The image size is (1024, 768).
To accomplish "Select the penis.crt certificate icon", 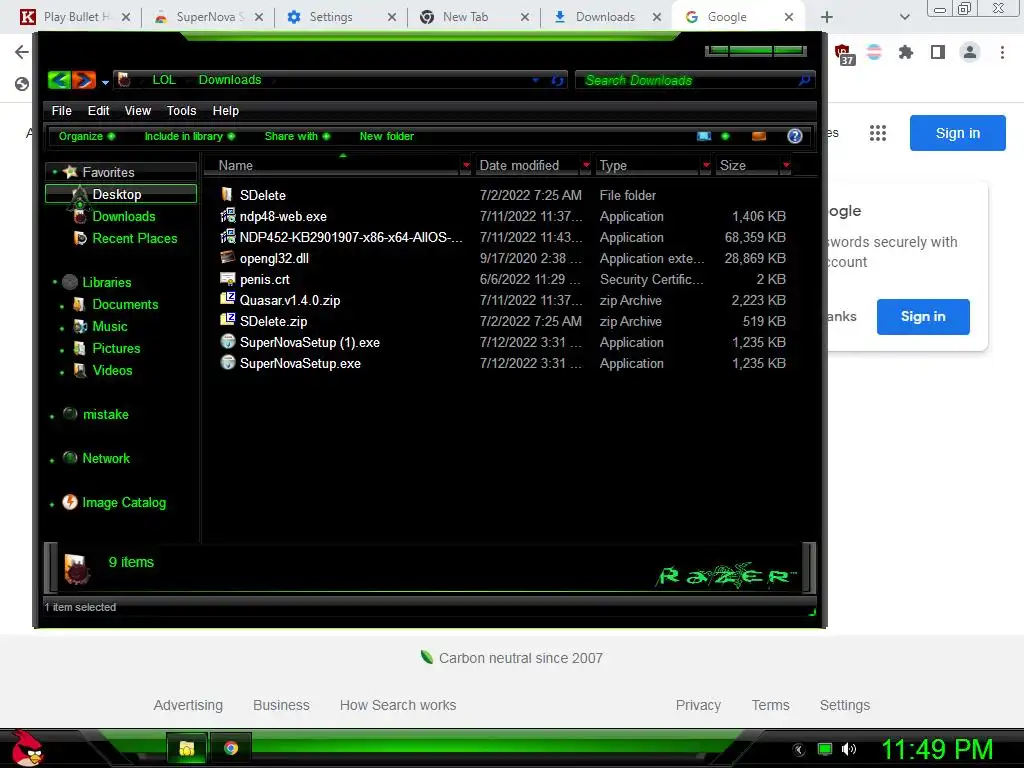I will point(227,279).
